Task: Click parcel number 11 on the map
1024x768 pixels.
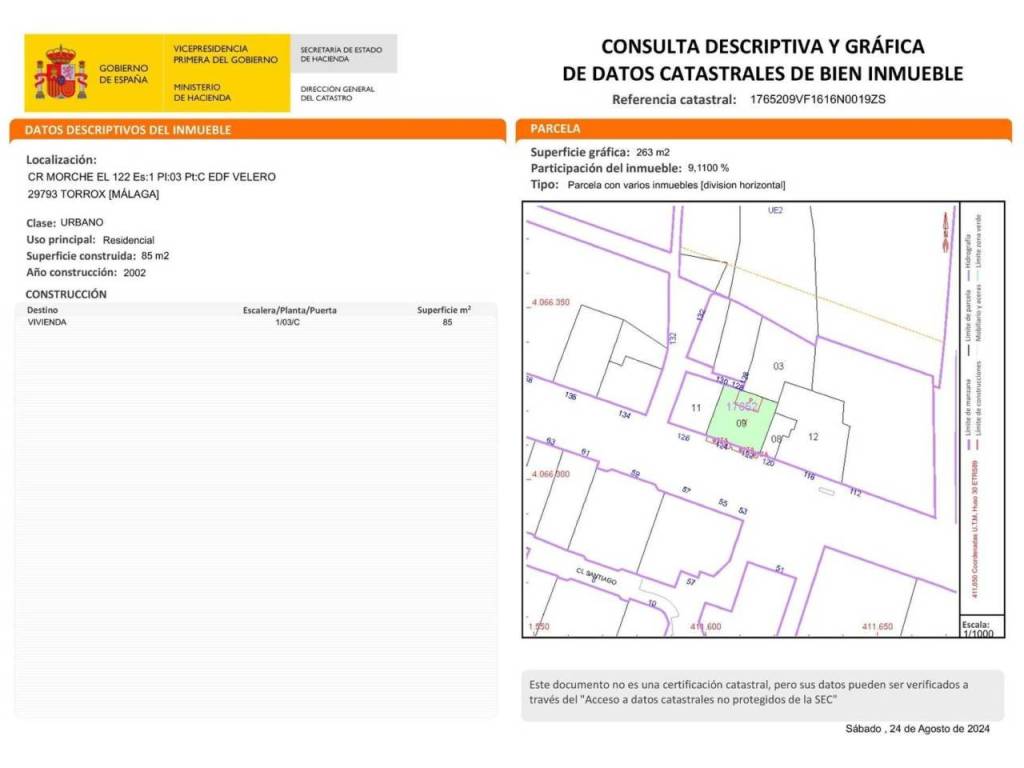Action: (x=696, y=407)
